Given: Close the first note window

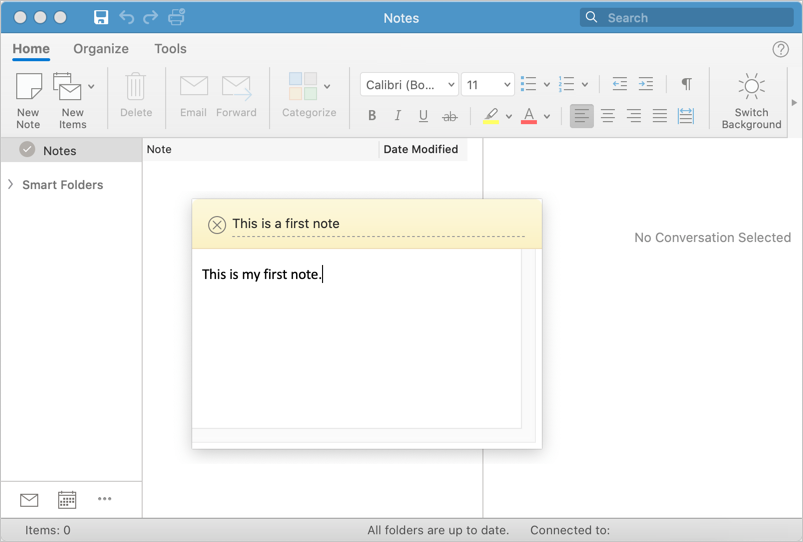Looking at the screenshot, I should pos(216,225).
